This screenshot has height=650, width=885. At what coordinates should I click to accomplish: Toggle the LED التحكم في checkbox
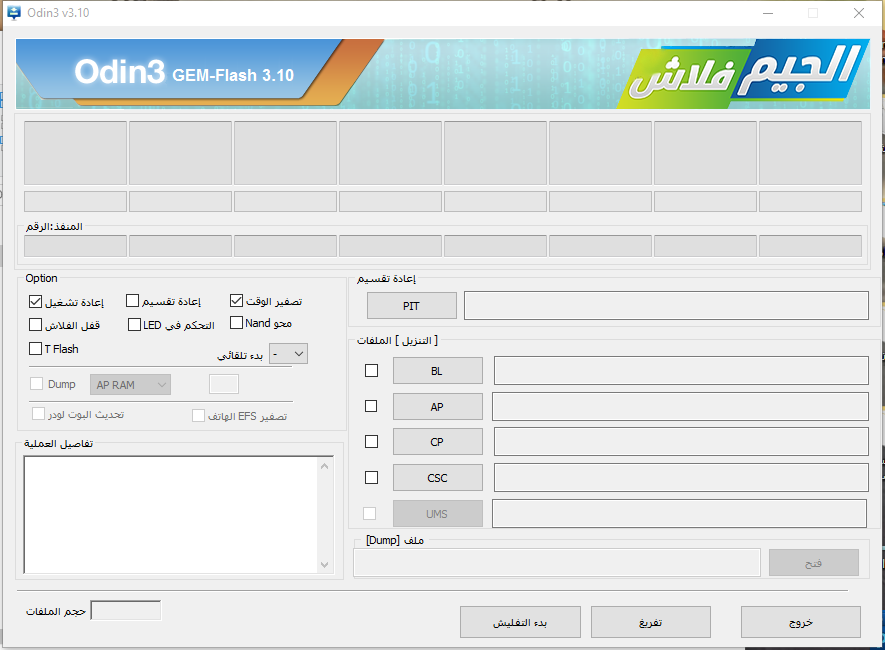pos(134,324)
